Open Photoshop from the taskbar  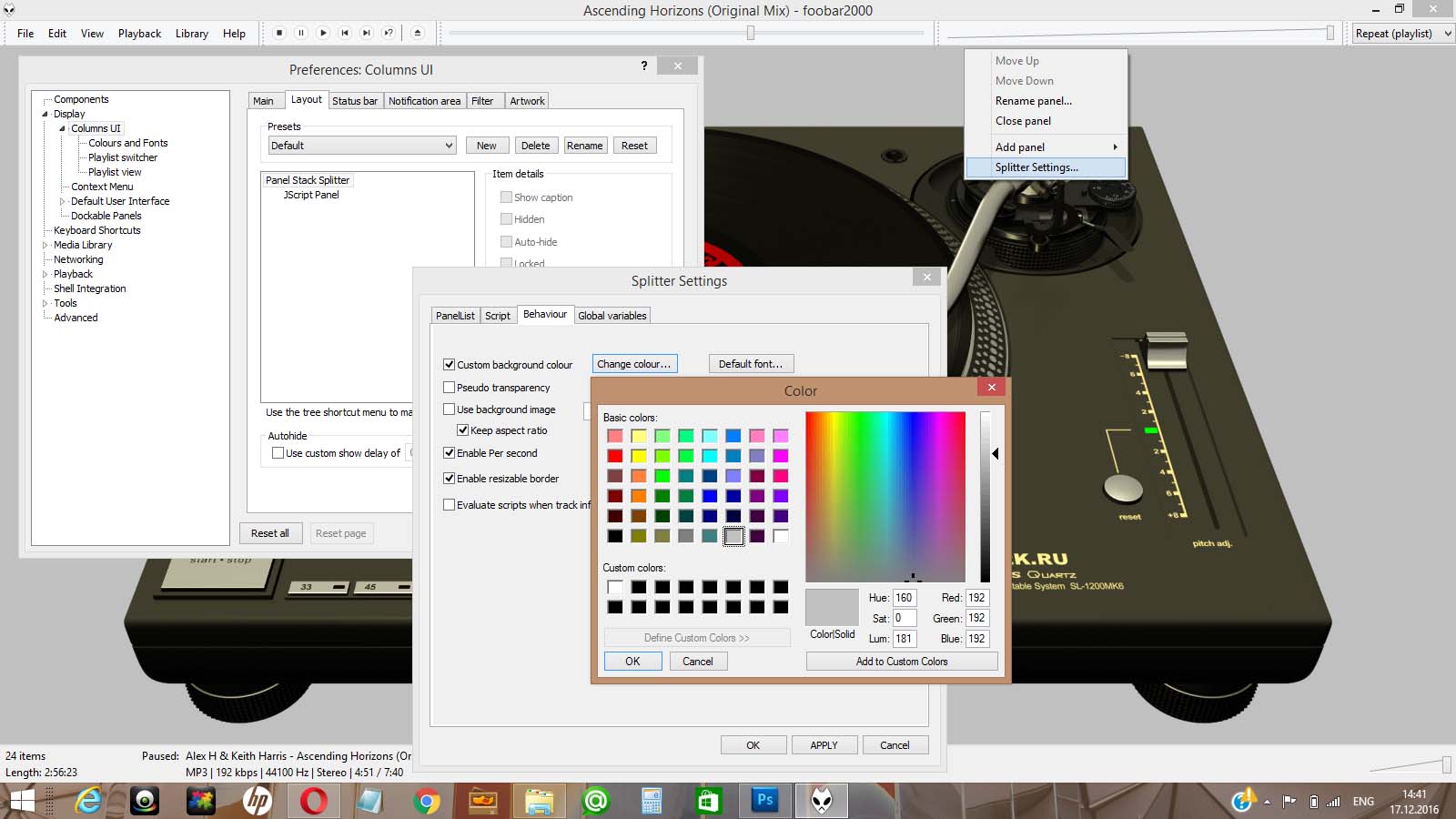click(x=764, y=801)
